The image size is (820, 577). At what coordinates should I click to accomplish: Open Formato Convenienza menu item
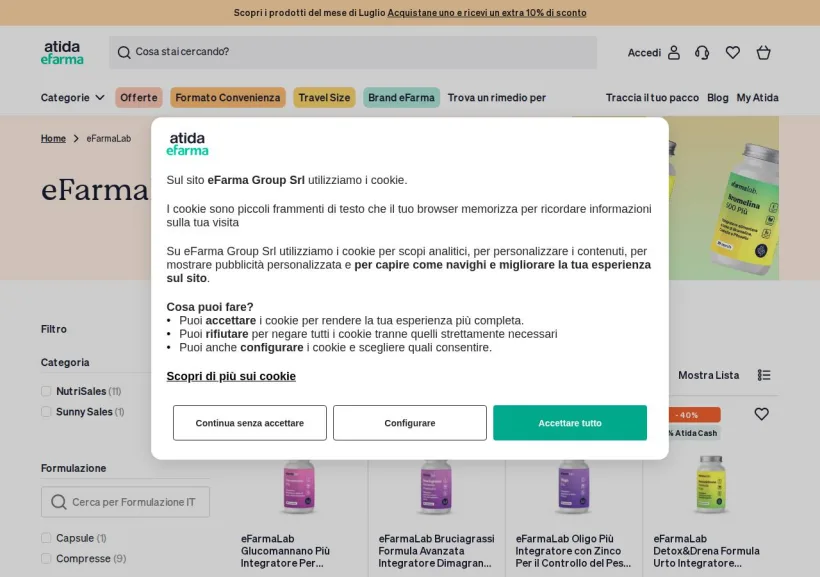227,98
